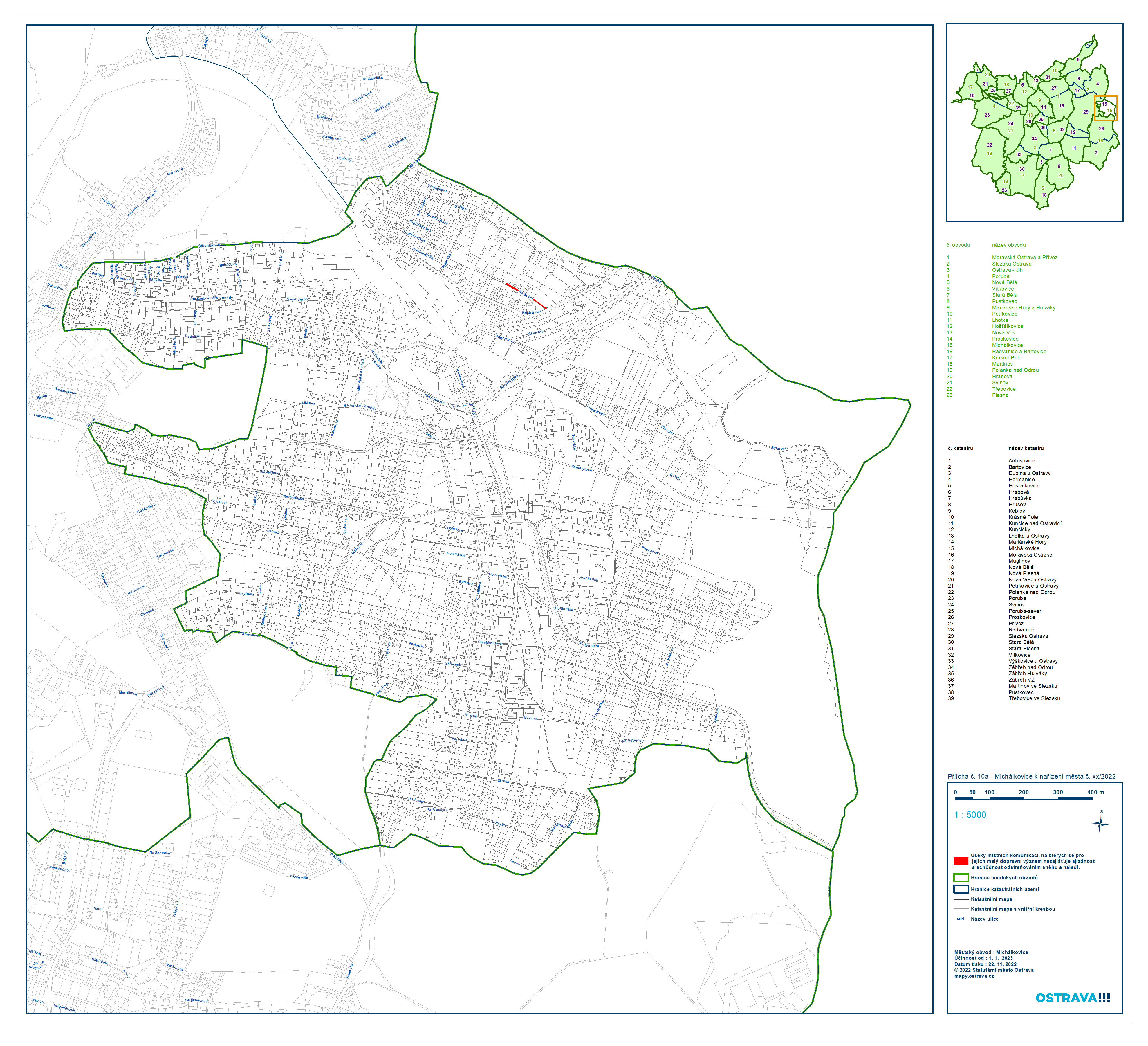Open the mapy.ostrava.cz link

coord(974,977)
